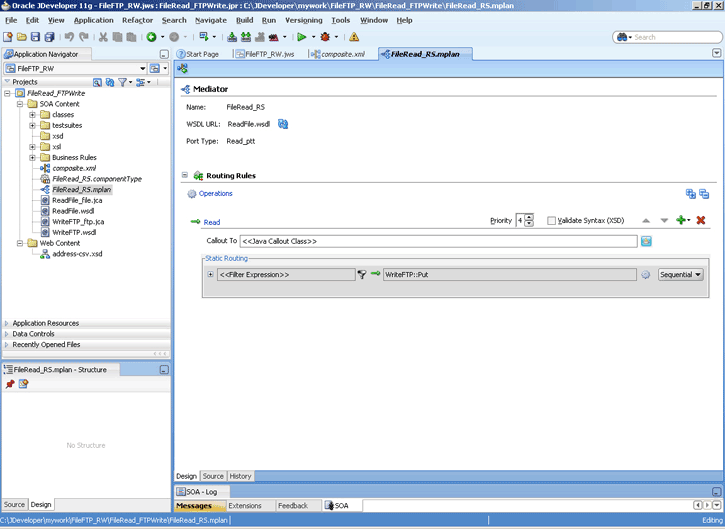Image resolution: width=725 pixels, height=529 pixels.
Task: Click the WriteFTP::Put target field
Action: point(510,275)
